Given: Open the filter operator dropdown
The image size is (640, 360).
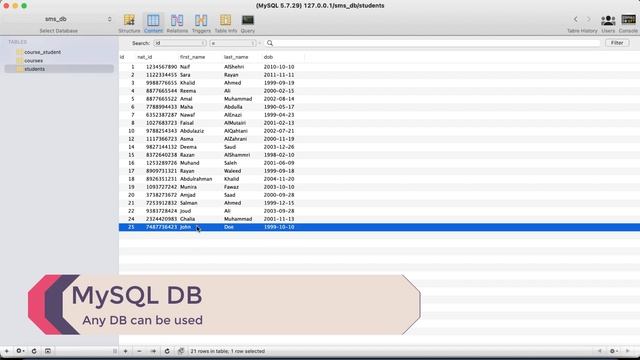Looking at the screenshot, I should tap(233, 43).
